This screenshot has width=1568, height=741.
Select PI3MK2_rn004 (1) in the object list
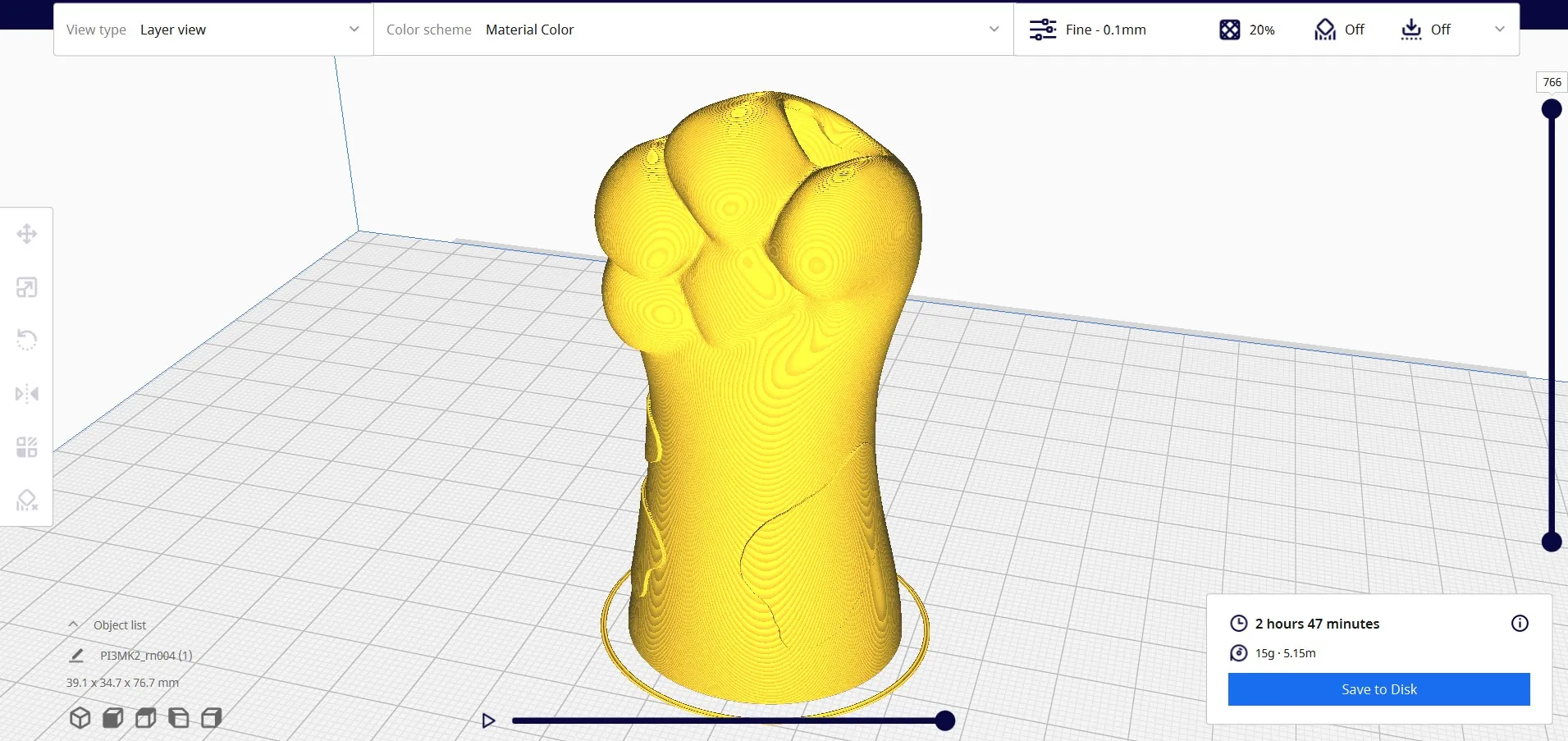(x=146, y=656)
